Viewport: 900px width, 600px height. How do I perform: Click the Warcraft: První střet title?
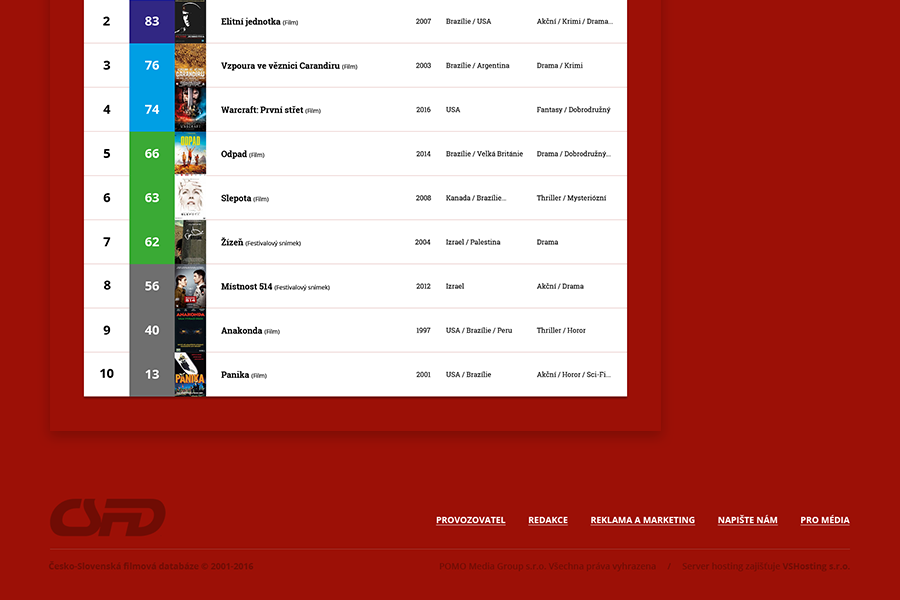pos(261,110)
